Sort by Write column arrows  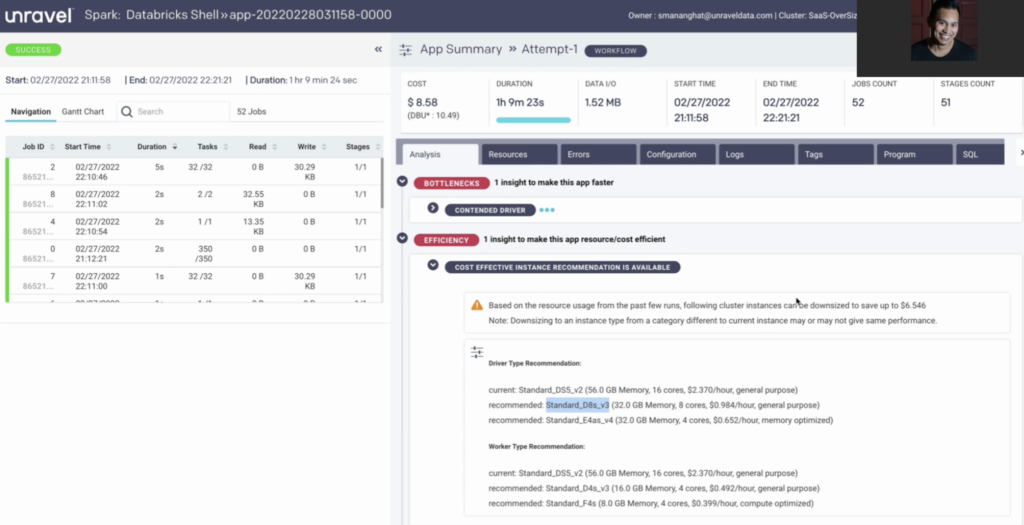click(324, 147)
